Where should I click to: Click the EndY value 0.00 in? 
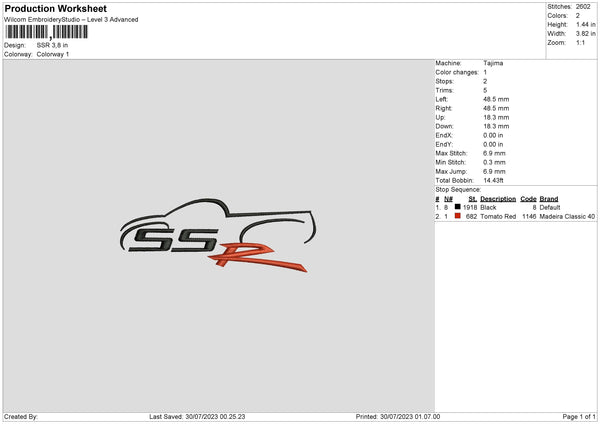click(x=493, y=144)
